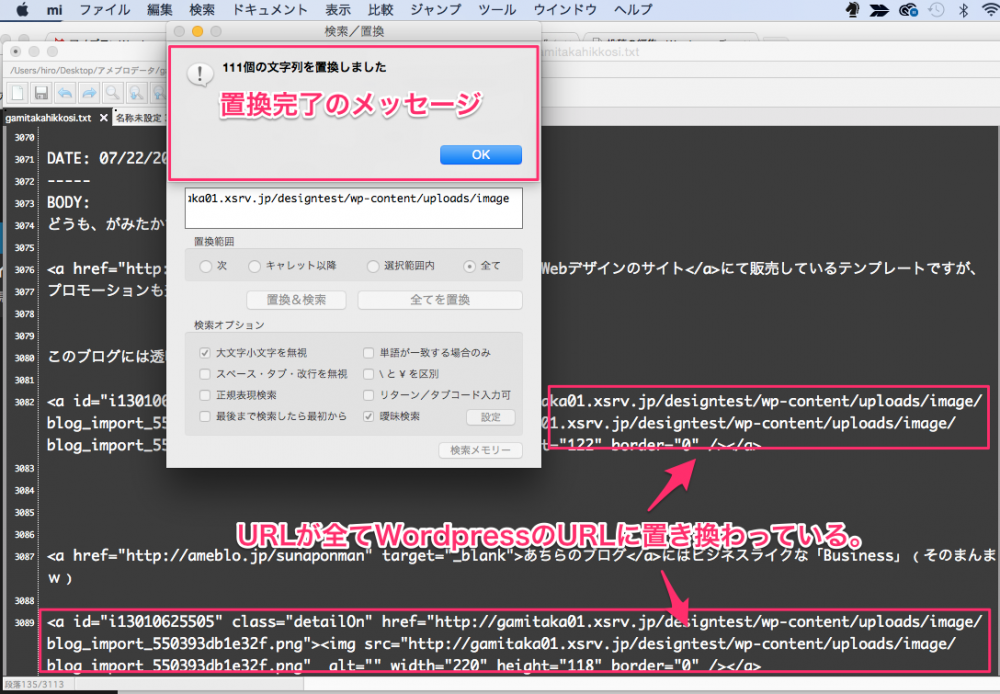
Task: Open the ファイル menu
Action: click(105, 10)
